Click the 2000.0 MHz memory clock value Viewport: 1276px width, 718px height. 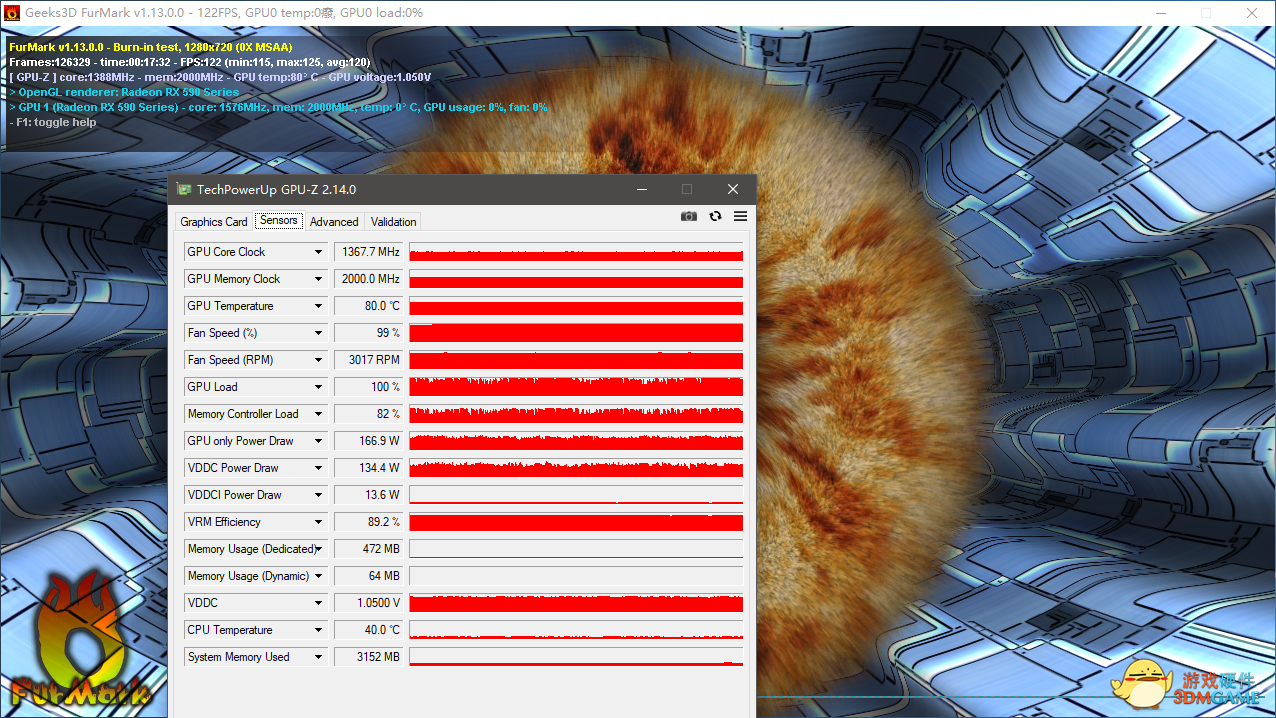click(368, 279)
